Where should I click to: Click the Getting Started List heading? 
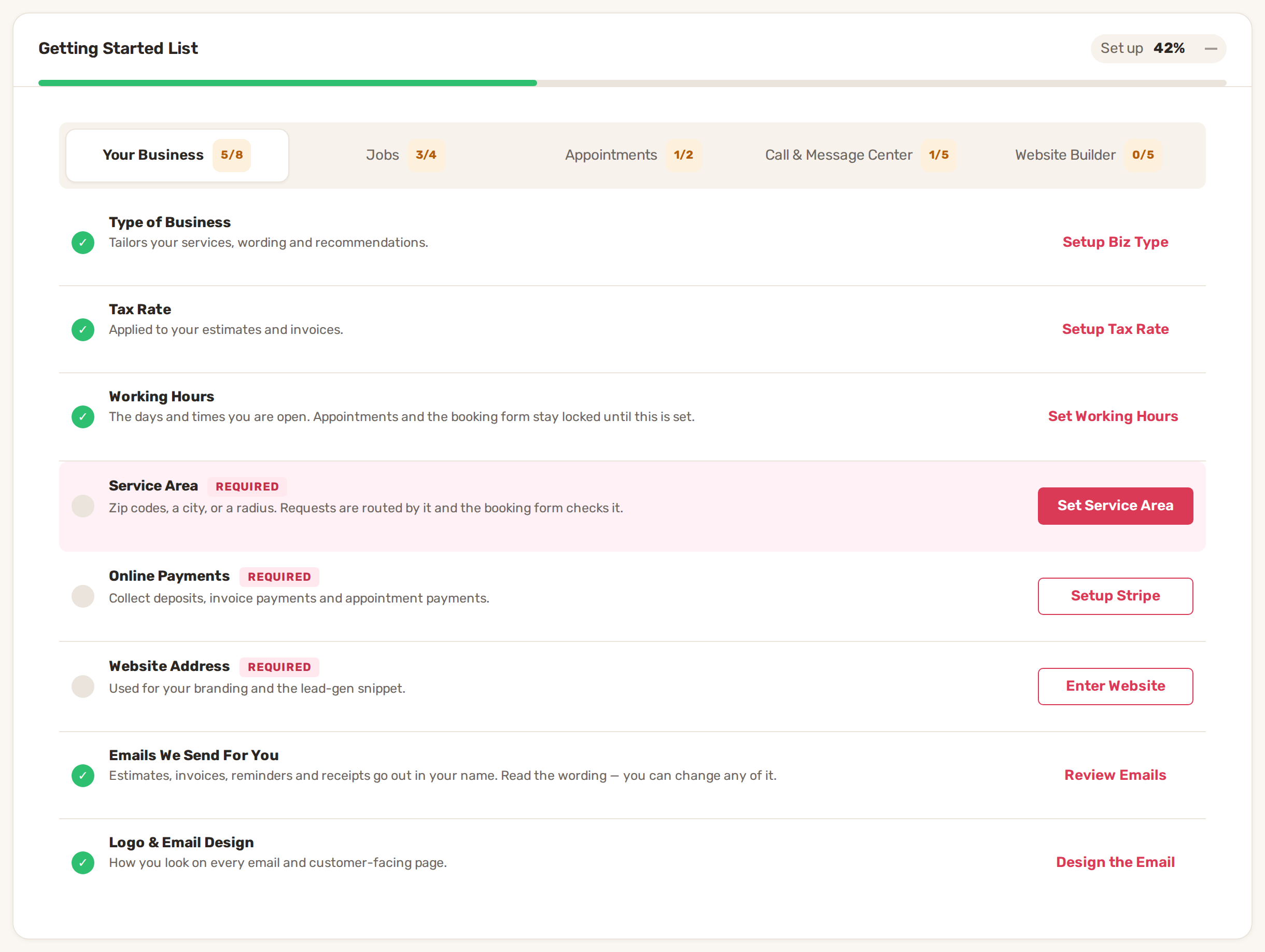pos(118,48)
